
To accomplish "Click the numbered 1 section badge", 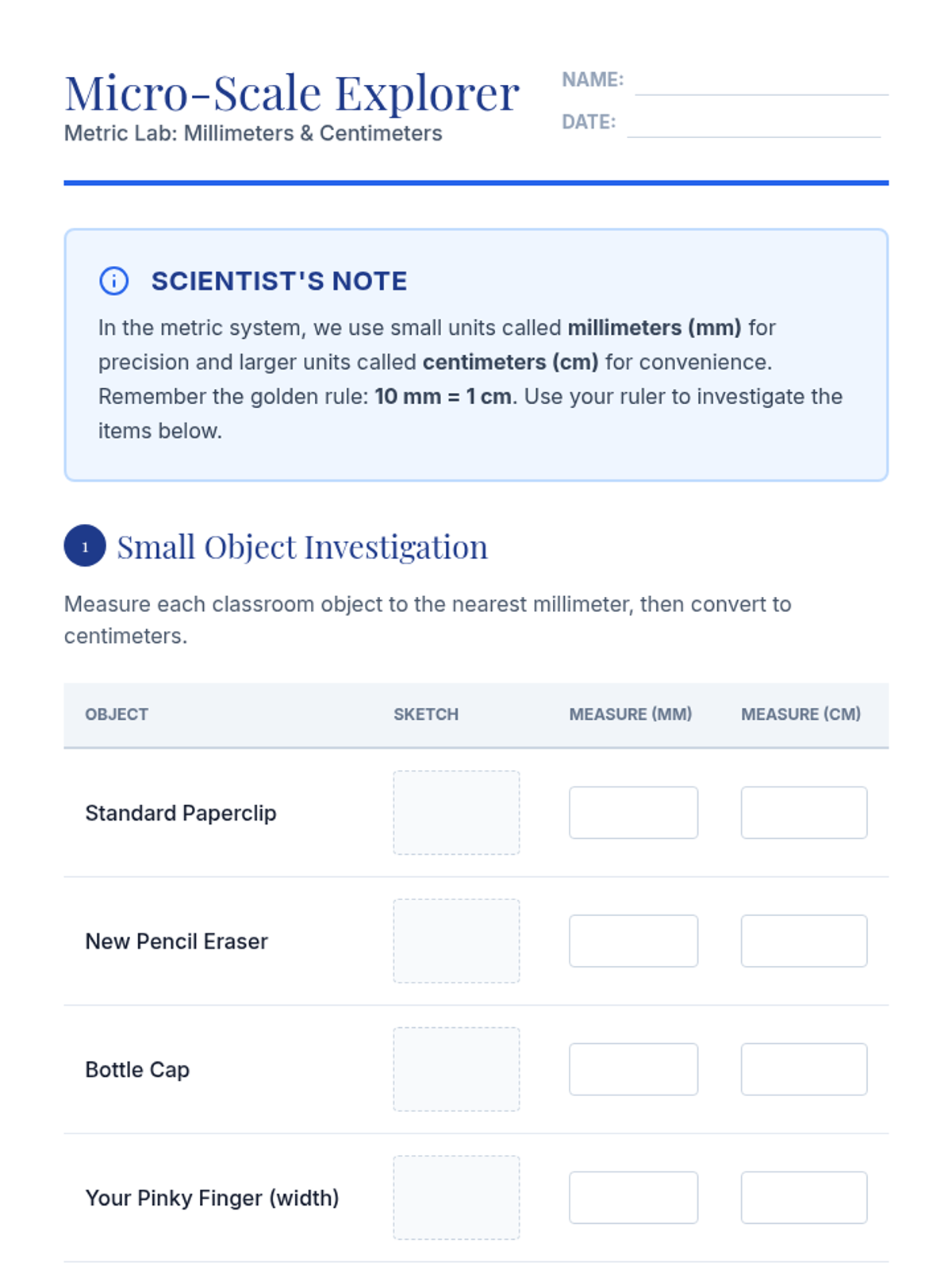I will [85, 546].
